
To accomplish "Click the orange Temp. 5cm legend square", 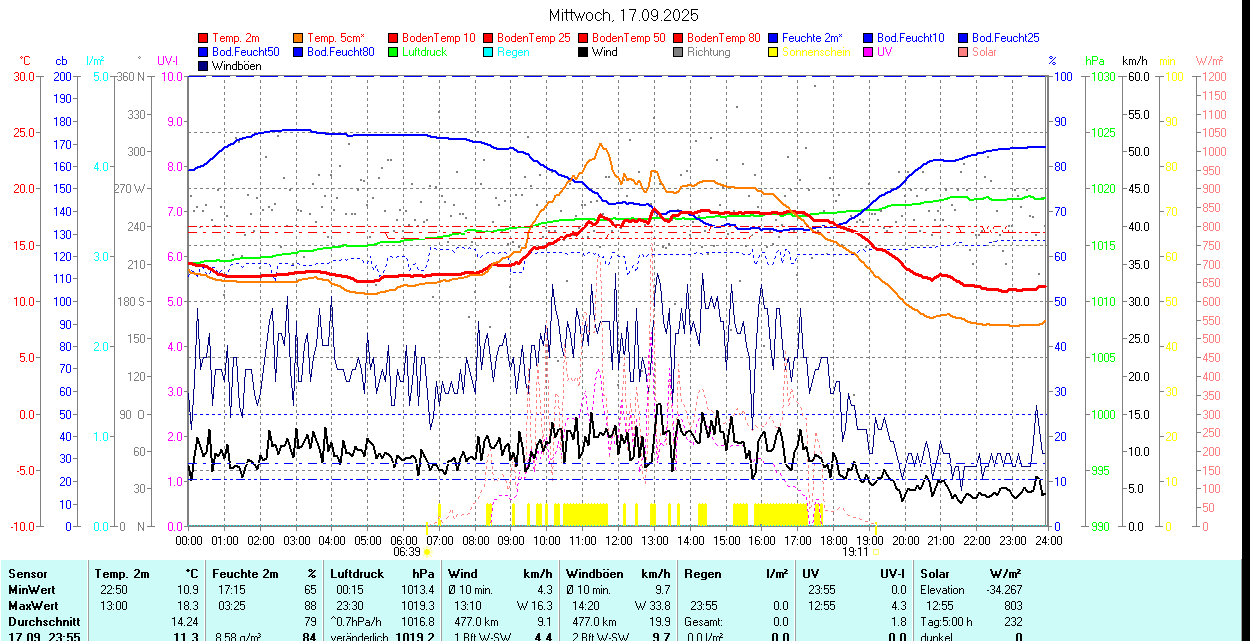I will pyautogui.click(x=299, y=38).
